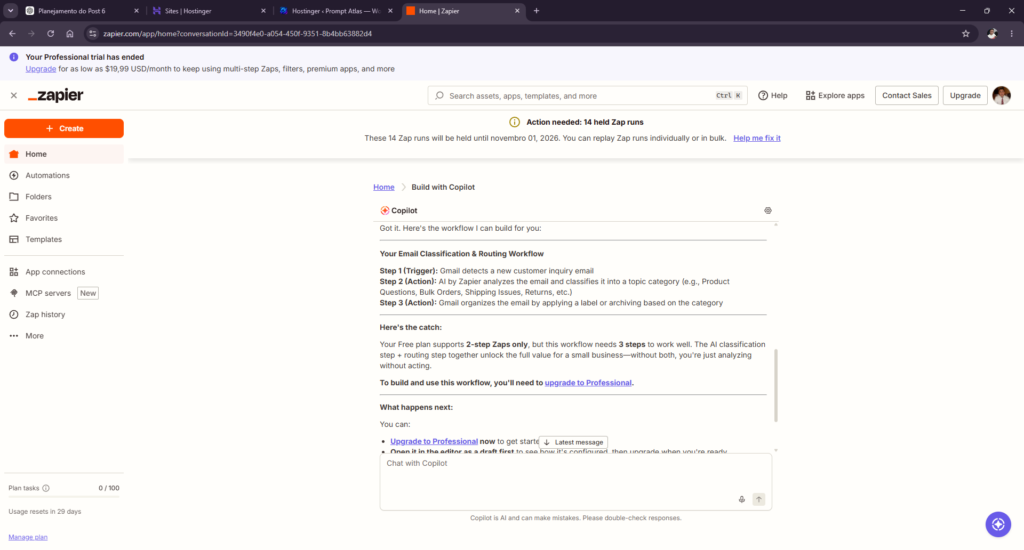Click the upgrade to Professional inline link

588,383
